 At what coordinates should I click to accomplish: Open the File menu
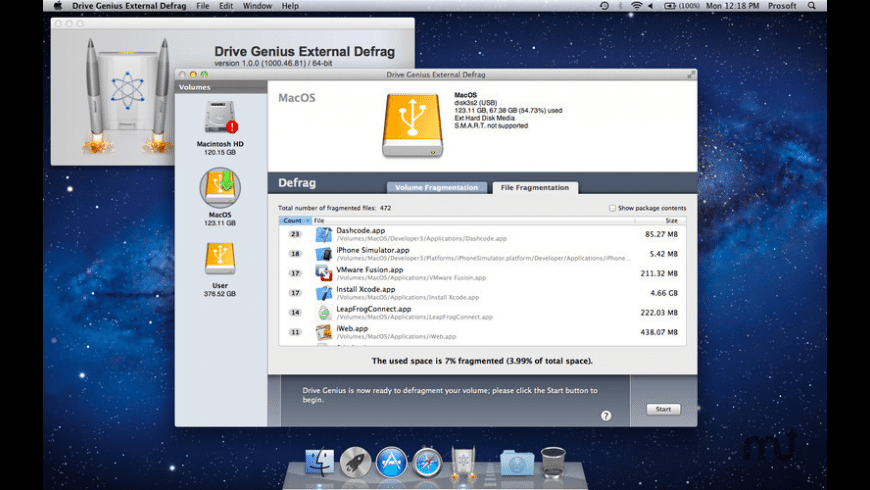(203, 6)
